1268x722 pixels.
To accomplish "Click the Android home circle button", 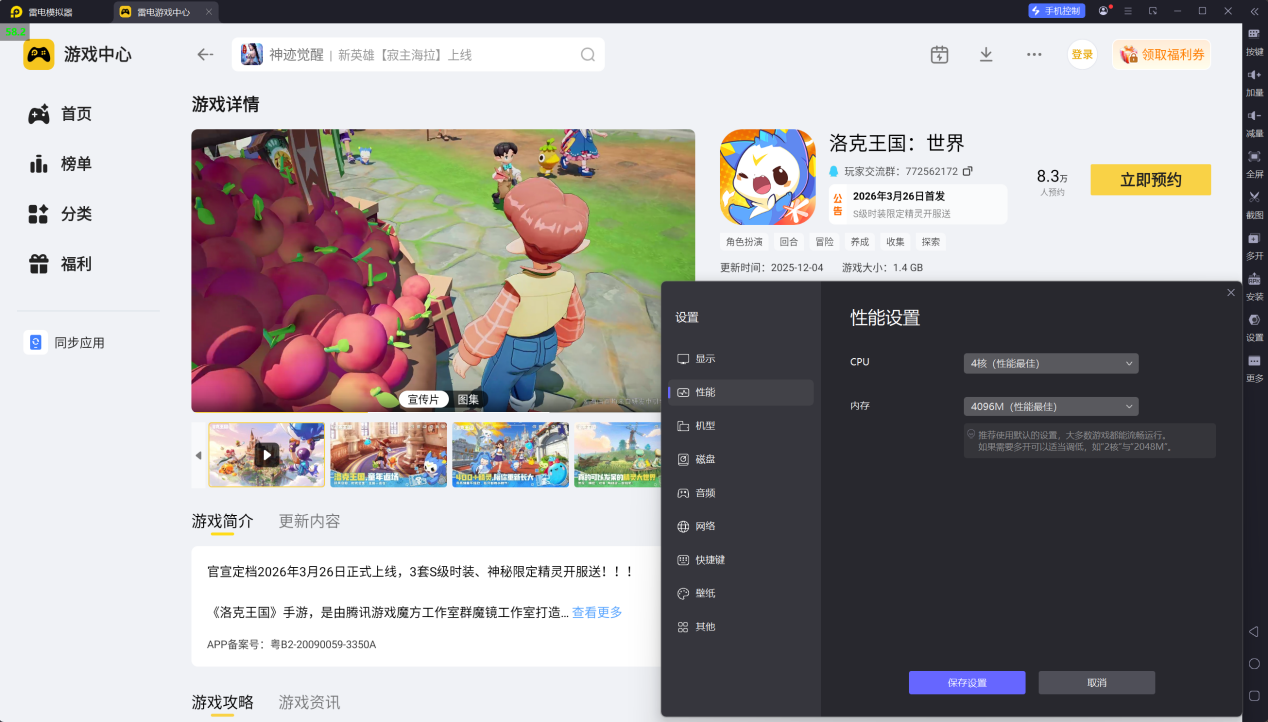I will click(x=1254, y=664).
